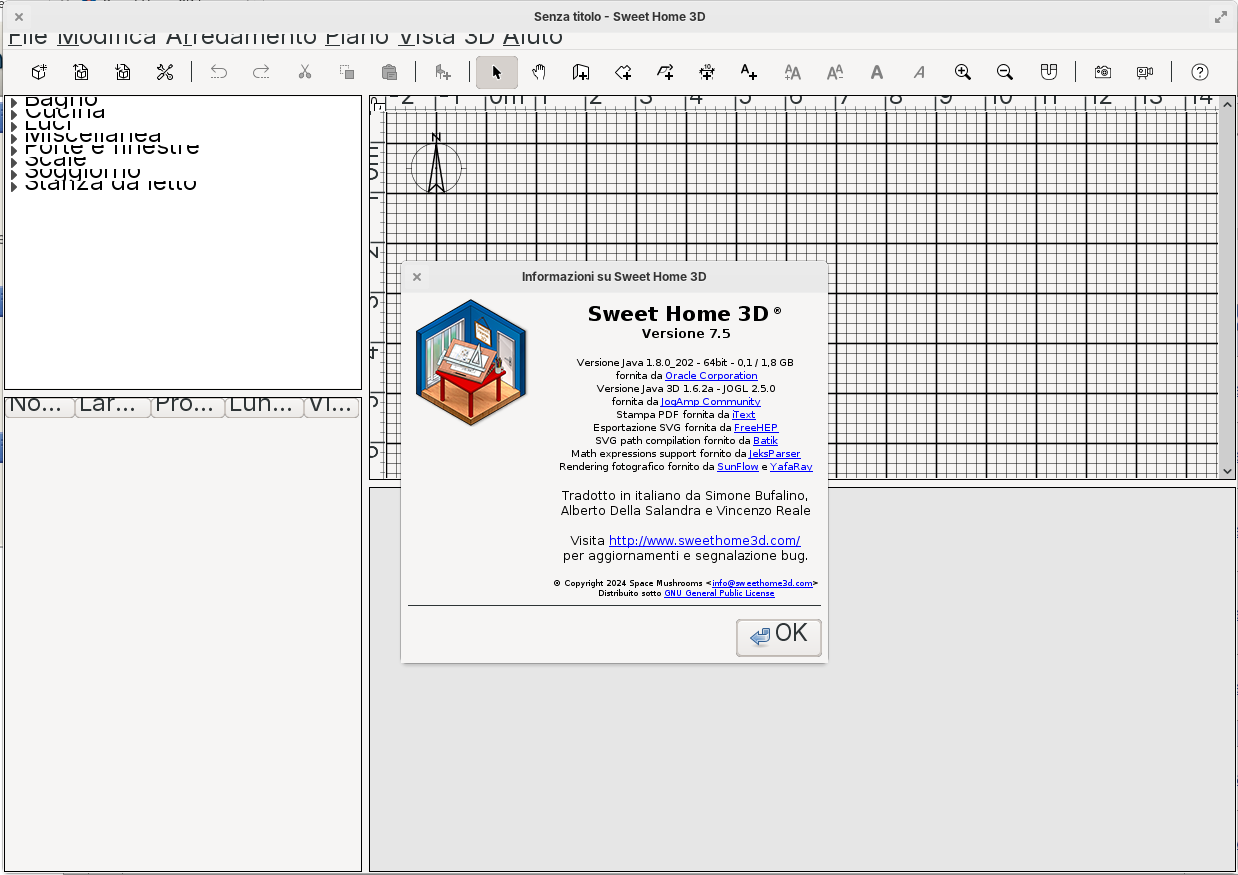Image resolution: width=1238 pixels, height=875 pixels.
Task: Activate the Pan hand tool
Action: [539, 72]
